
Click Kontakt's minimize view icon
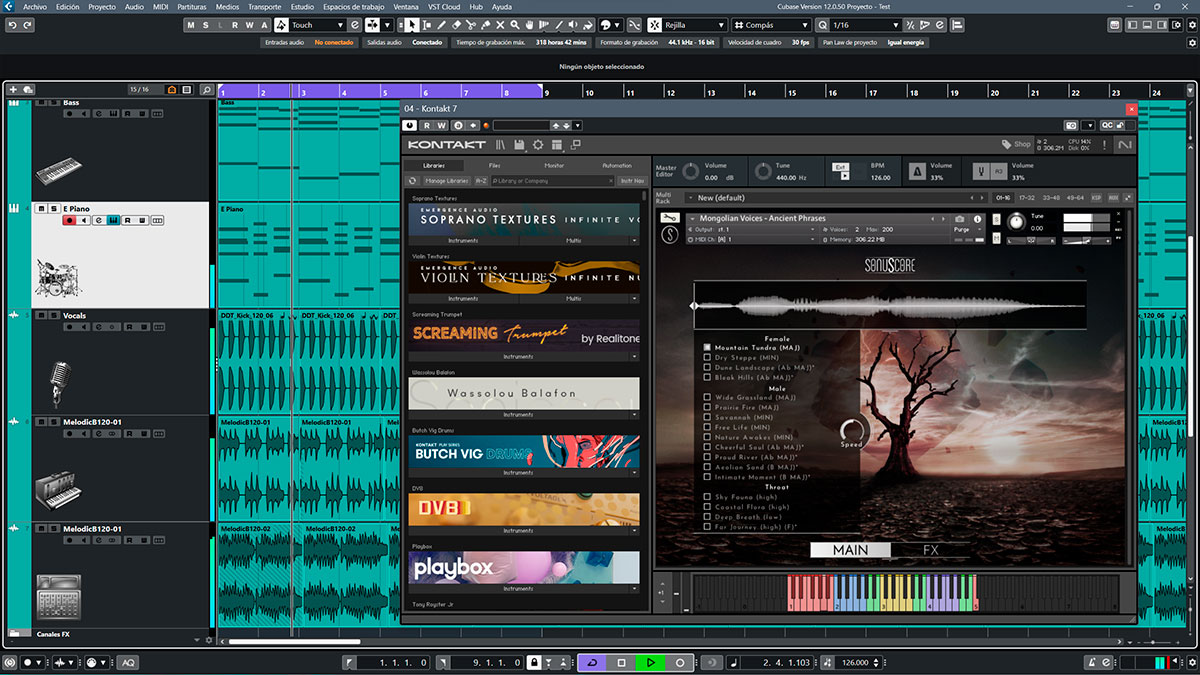(575, 145)
